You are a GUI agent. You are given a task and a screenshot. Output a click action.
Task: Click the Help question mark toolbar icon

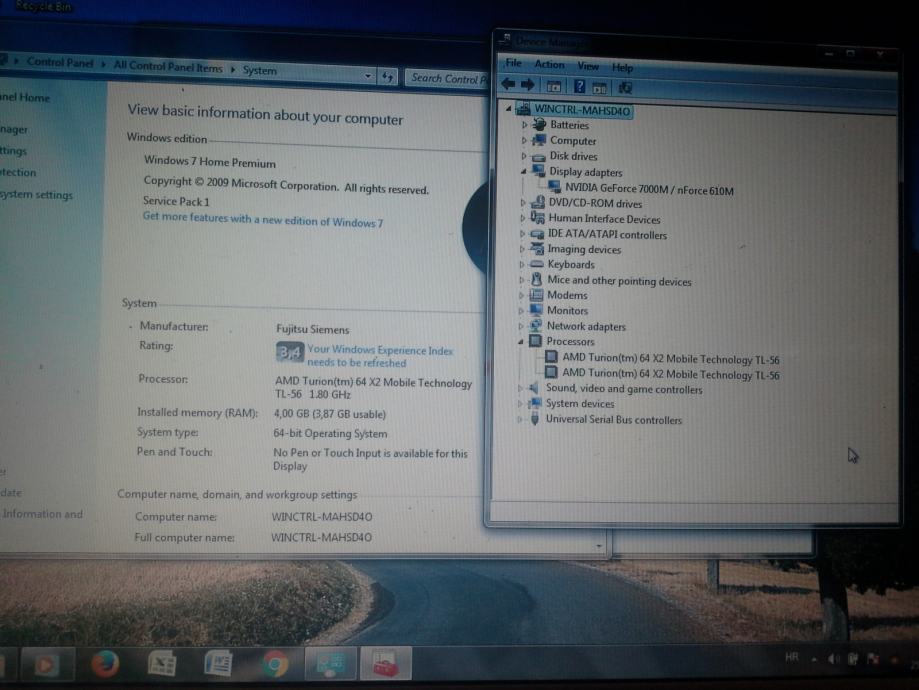tap(579, 87)
